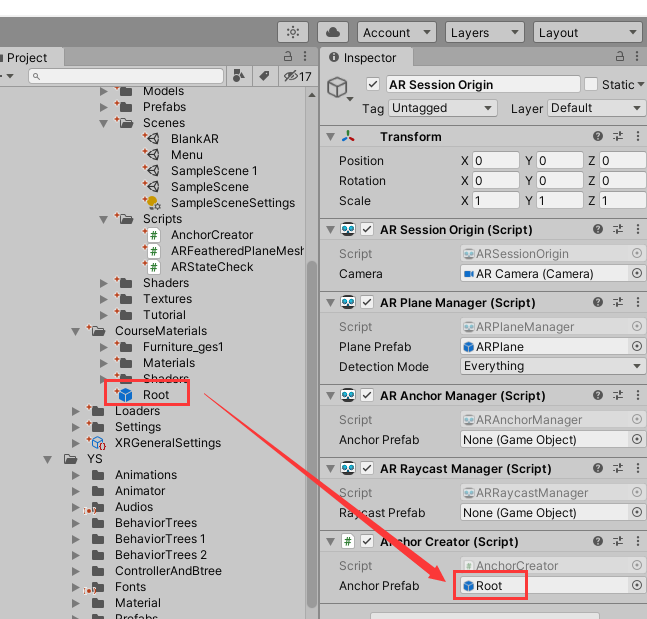Open the GameObject cube icon picker

click(338, 87)
